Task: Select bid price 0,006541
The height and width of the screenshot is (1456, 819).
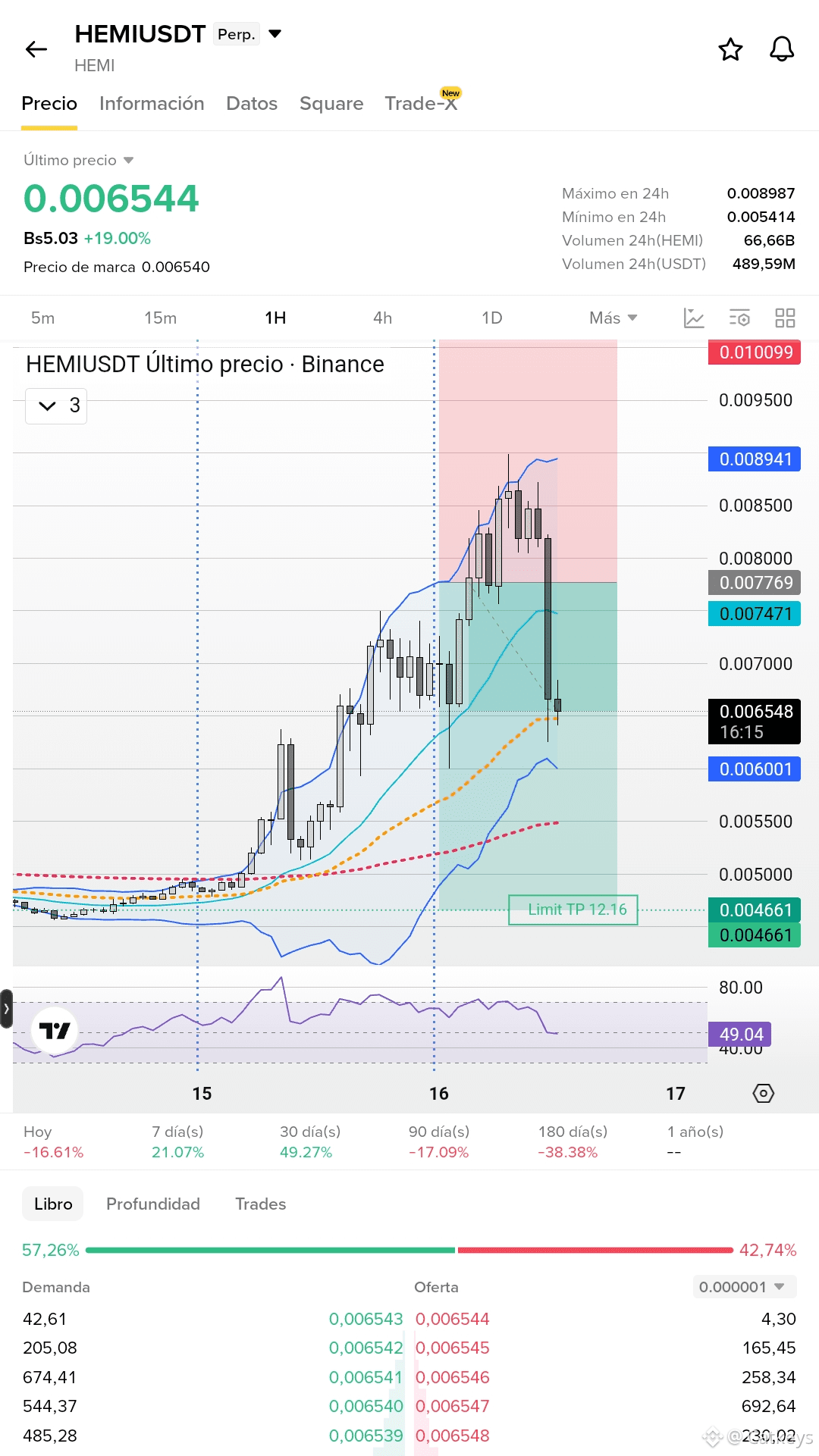Action: (366, 1377)
